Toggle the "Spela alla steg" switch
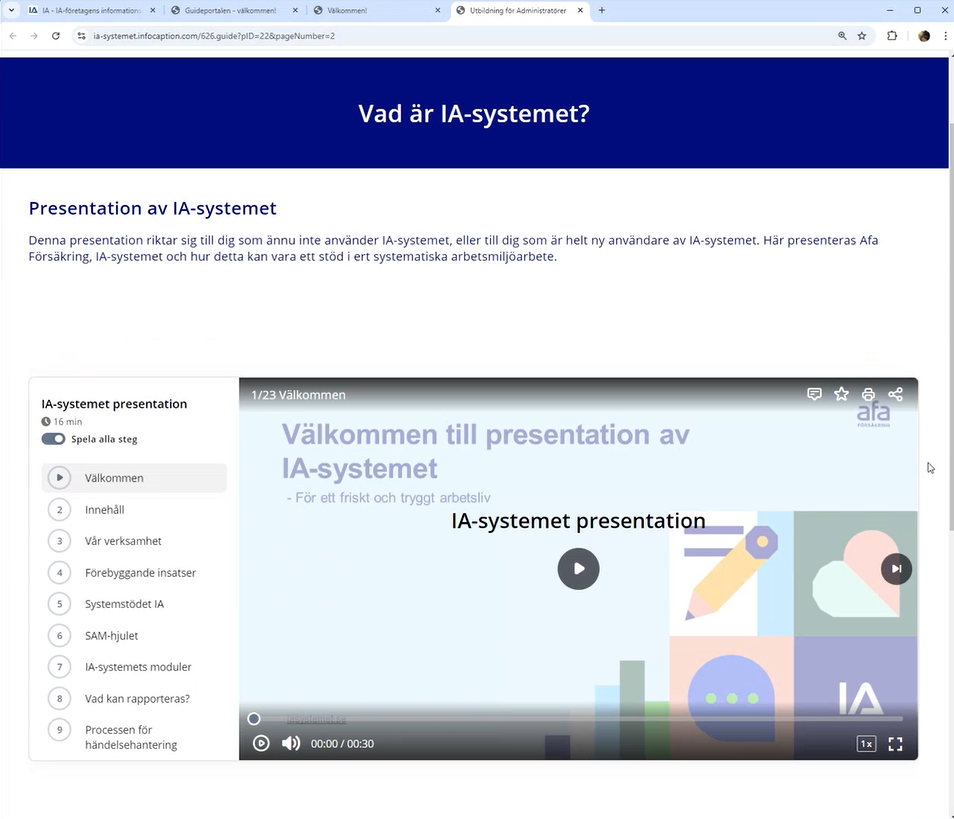 [54, 439]
